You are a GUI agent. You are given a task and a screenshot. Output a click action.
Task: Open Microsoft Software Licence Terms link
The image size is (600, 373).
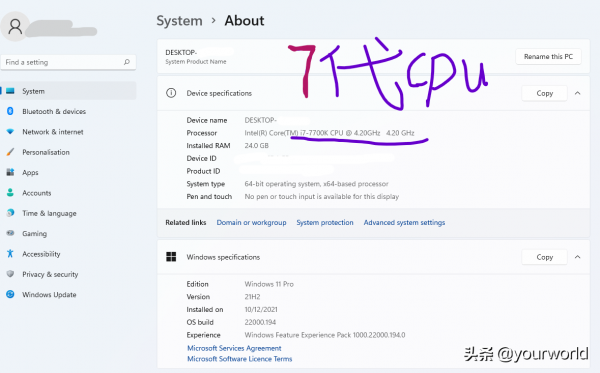pyautogui.click(x=240, y=359)
